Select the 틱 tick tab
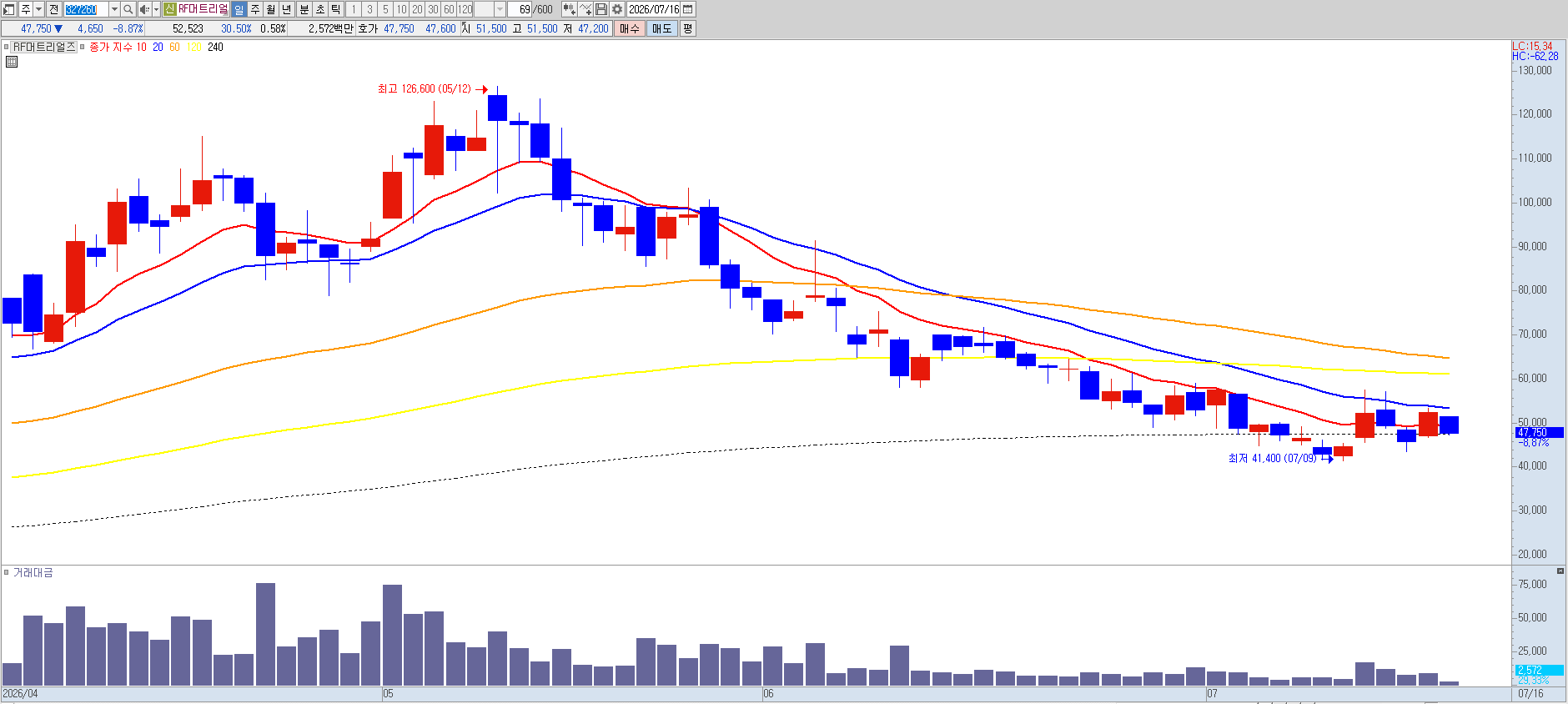This screenshot has width=1568, height=704. (x=335, y=9)
